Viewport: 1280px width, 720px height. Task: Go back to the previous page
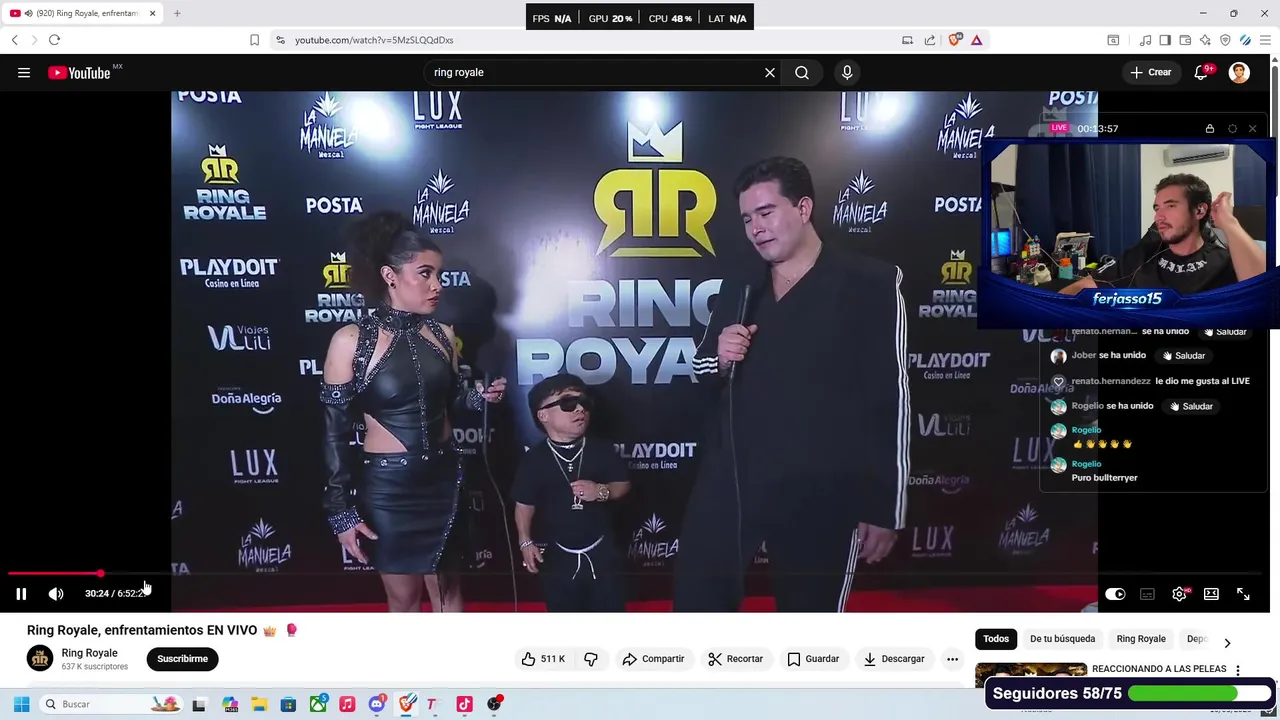[14, 40]
